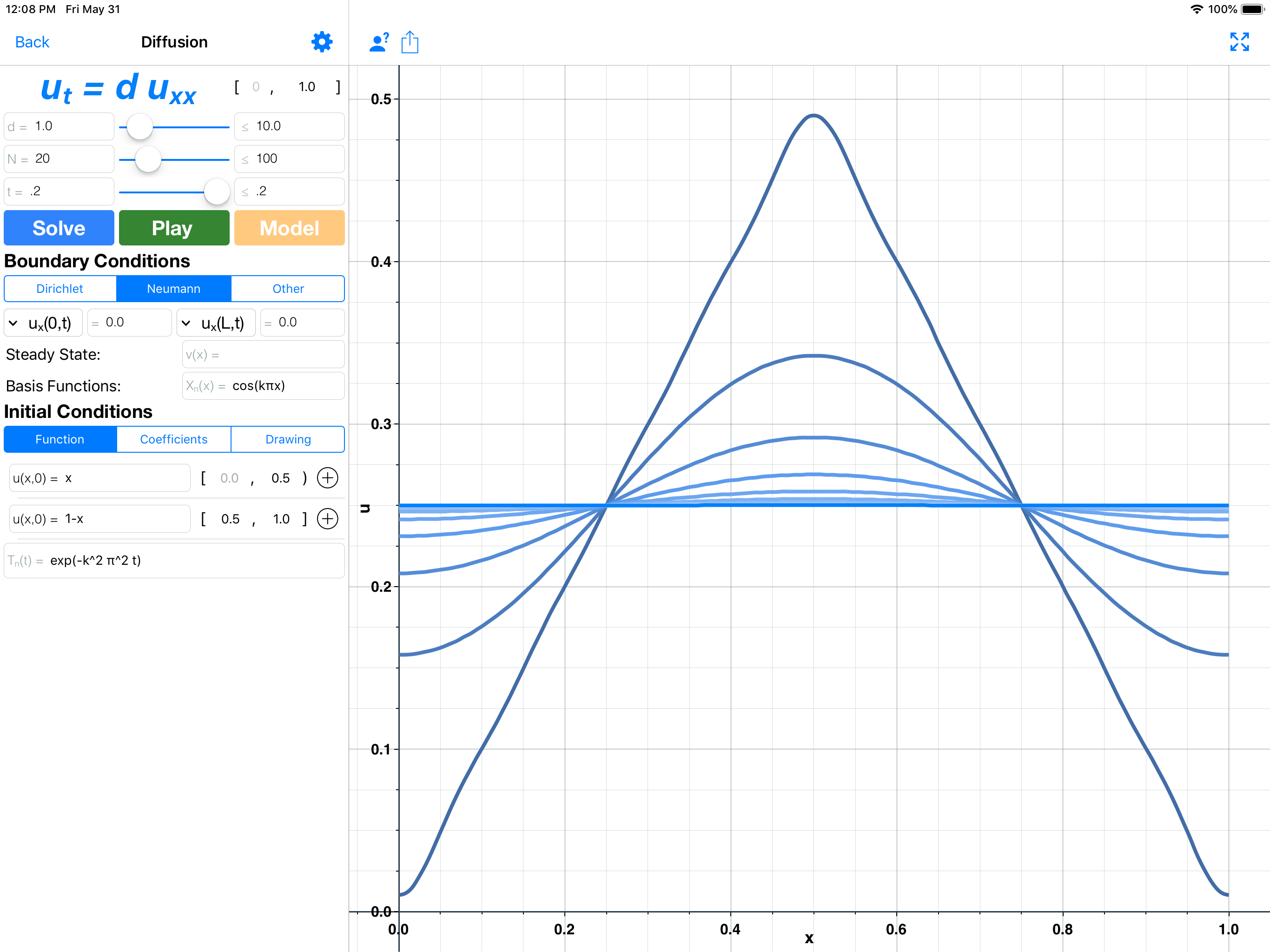Open settings with the gear icon
This screenshot has width=1270, height=952.
[x=322, y=42]
